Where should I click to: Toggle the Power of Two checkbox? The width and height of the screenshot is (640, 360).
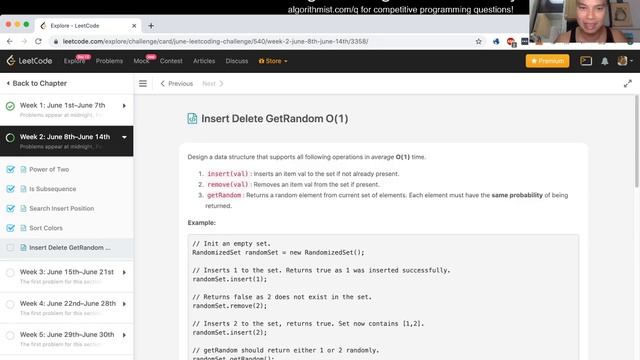click(11, 169)
